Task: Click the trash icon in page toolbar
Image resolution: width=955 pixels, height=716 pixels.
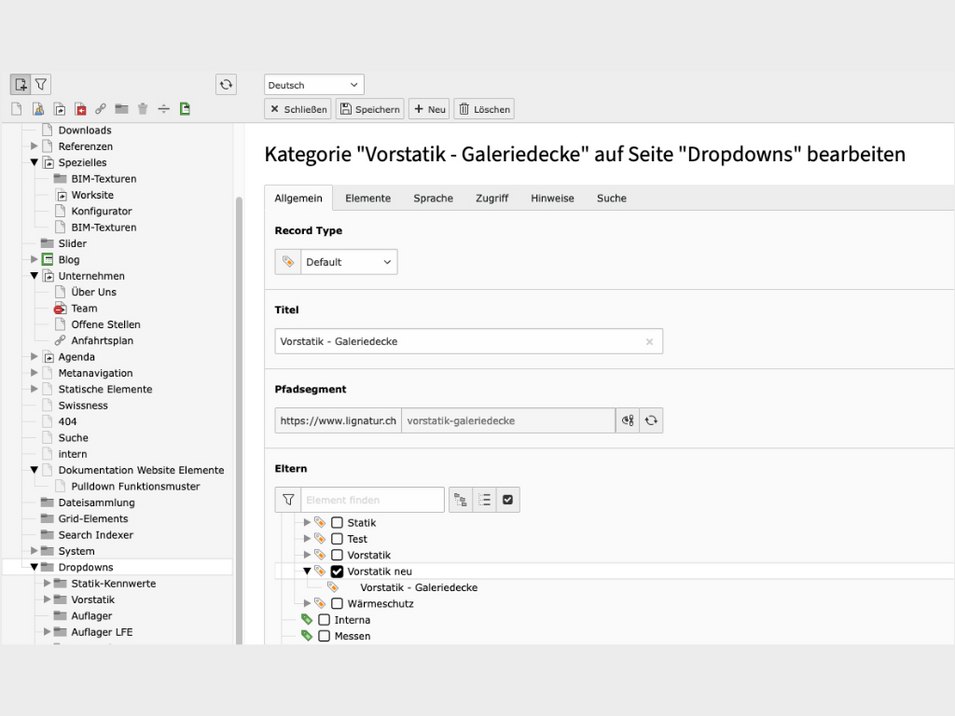Action: pos(142,109)
